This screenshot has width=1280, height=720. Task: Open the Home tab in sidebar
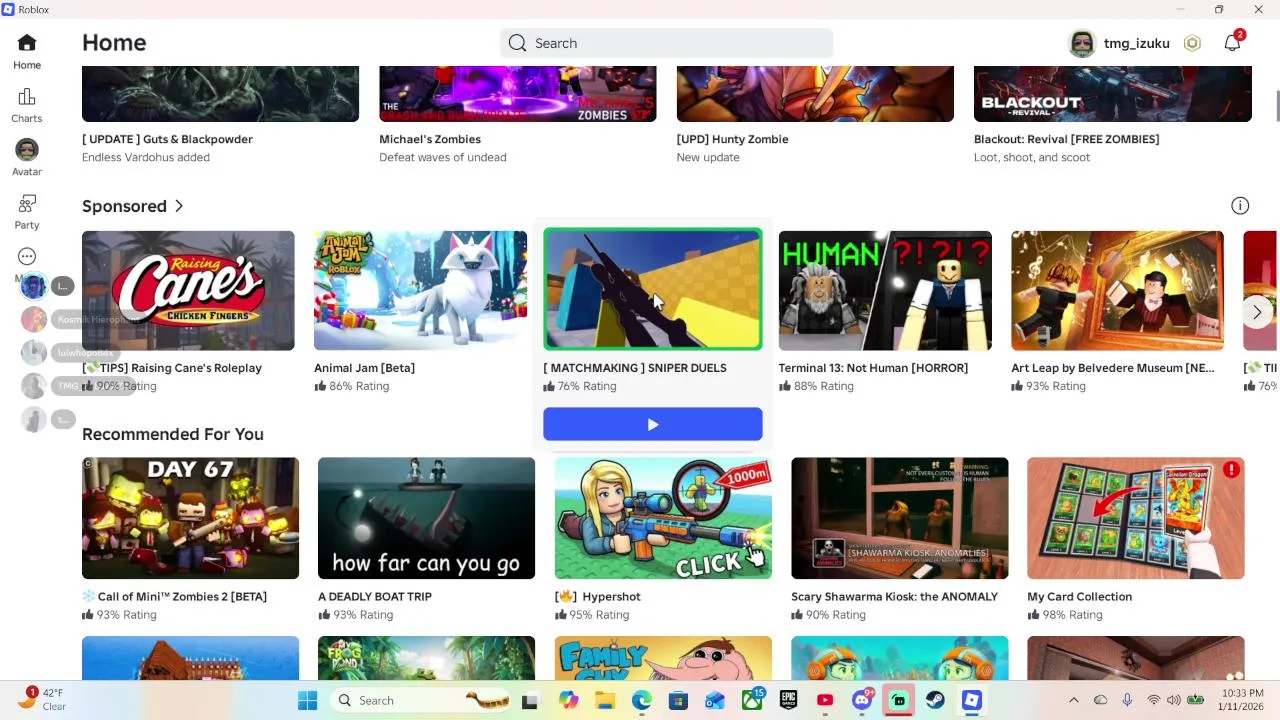point(27,52)
